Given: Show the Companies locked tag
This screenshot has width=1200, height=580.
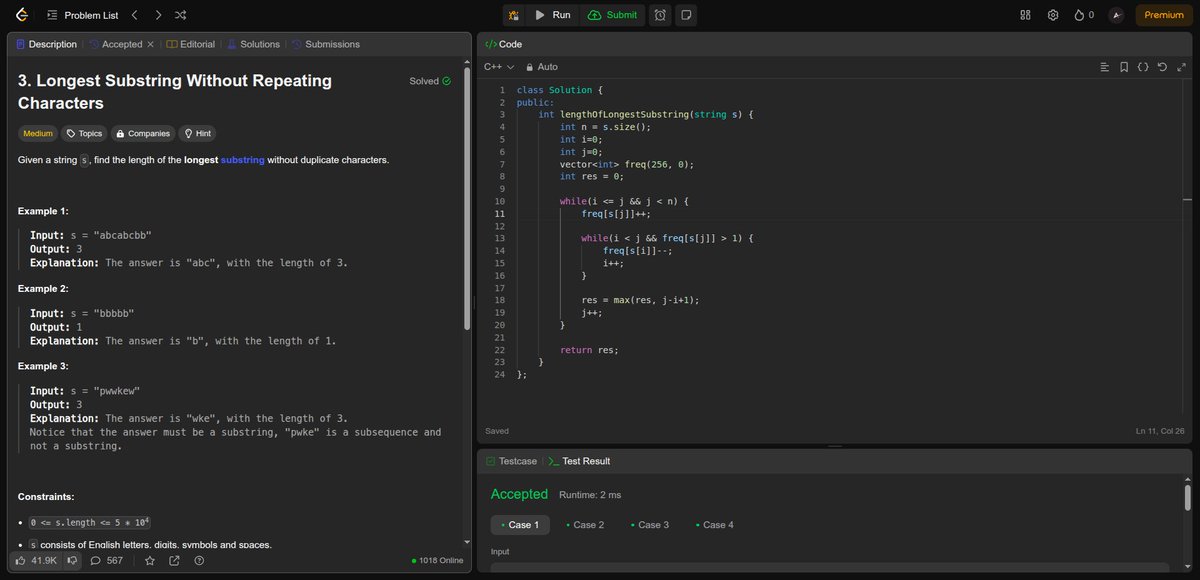Looking at the screenshot, I should [x=142, y=133].
